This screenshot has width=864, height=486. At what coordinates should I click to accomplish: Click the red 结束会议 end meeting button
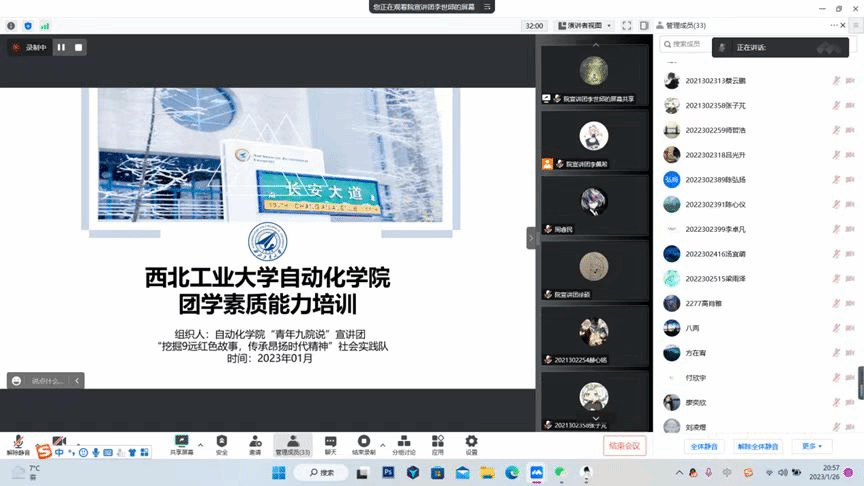pyautogui.click(x=624, y=446)
